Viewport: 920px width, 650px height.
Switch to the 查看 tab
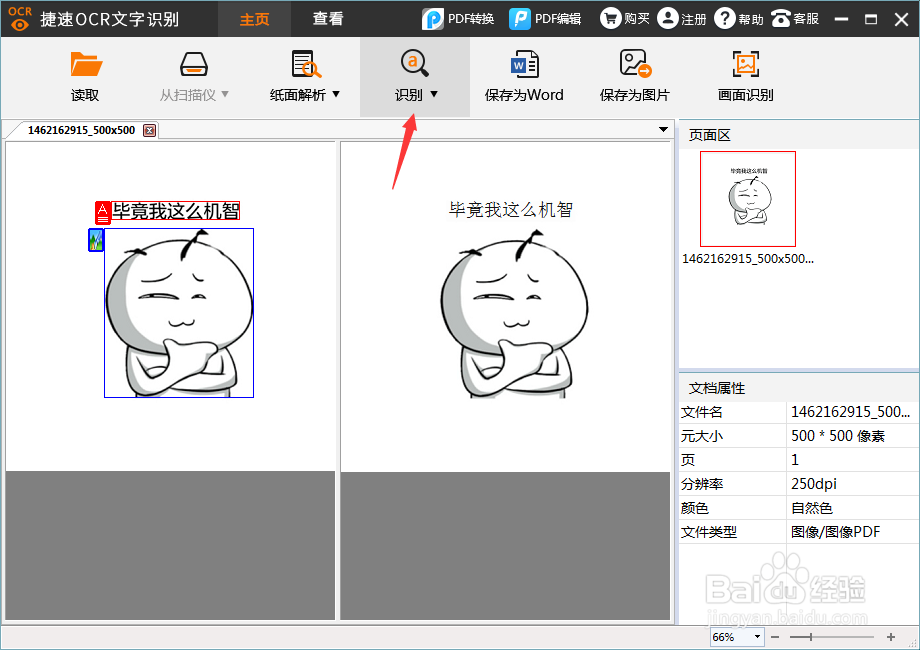pyautogui.click(x=327, y=18)
